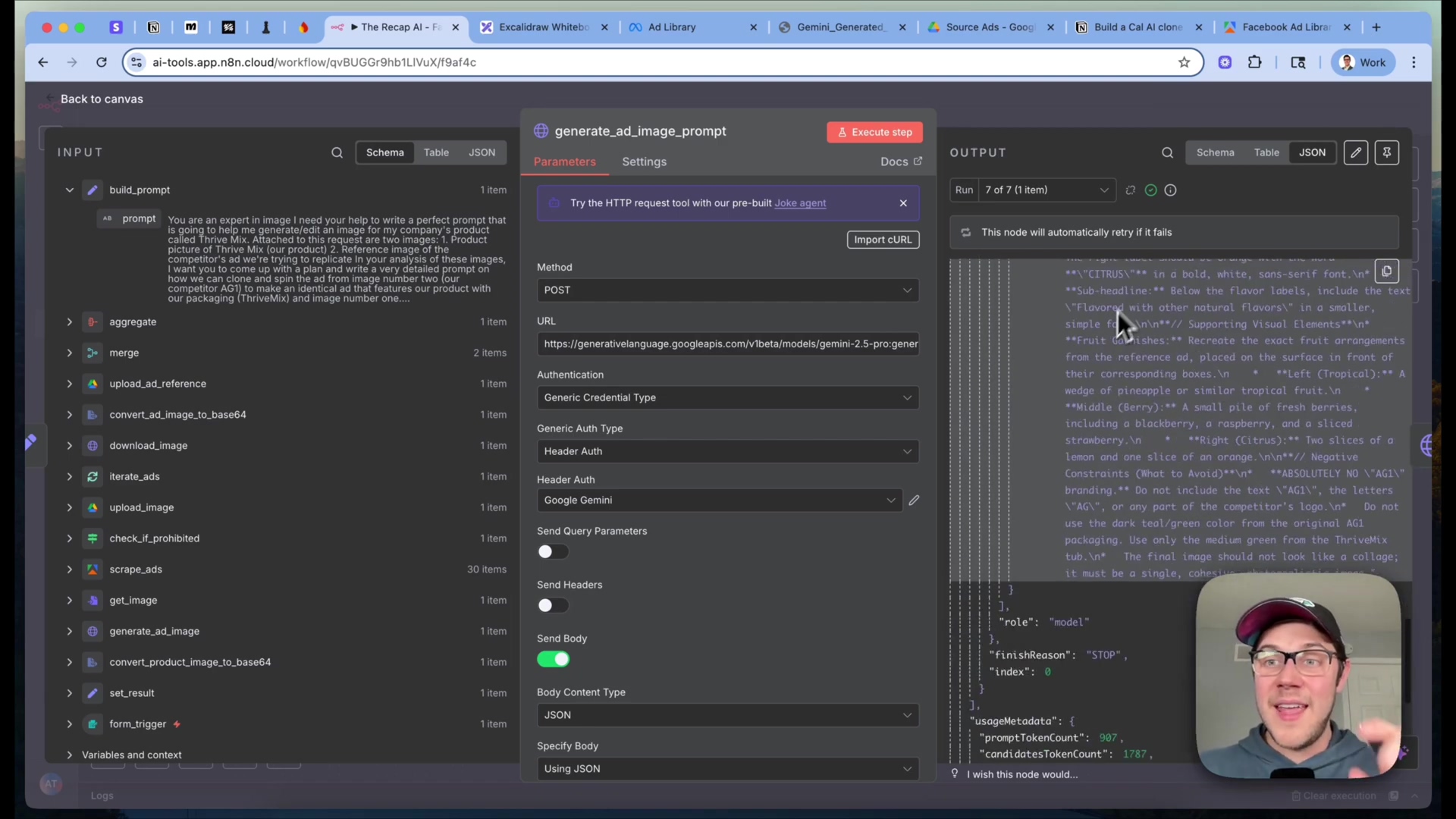Click the upload_ad_reference Google Drive icon
Screen dimensions: 1456x819
(x=93, y=384)
